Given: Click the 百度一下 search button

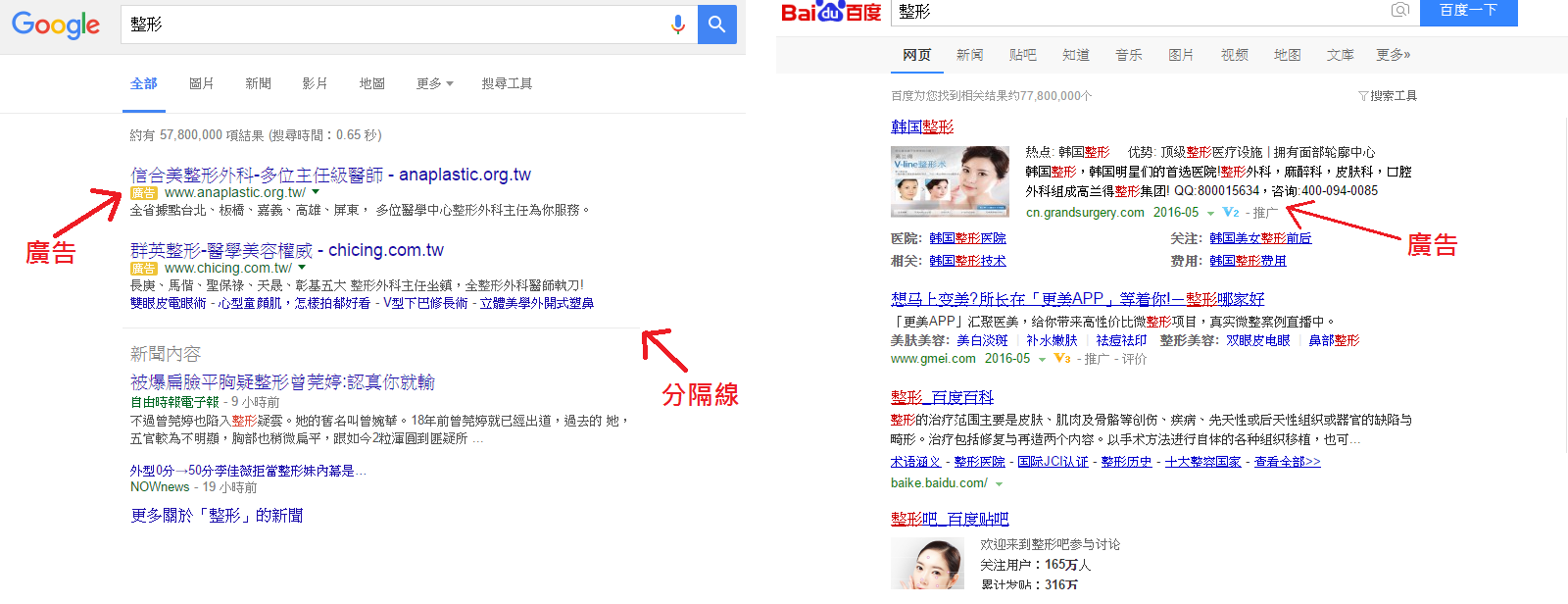Looking at the screenshot, I should (x=1468, y=11).
